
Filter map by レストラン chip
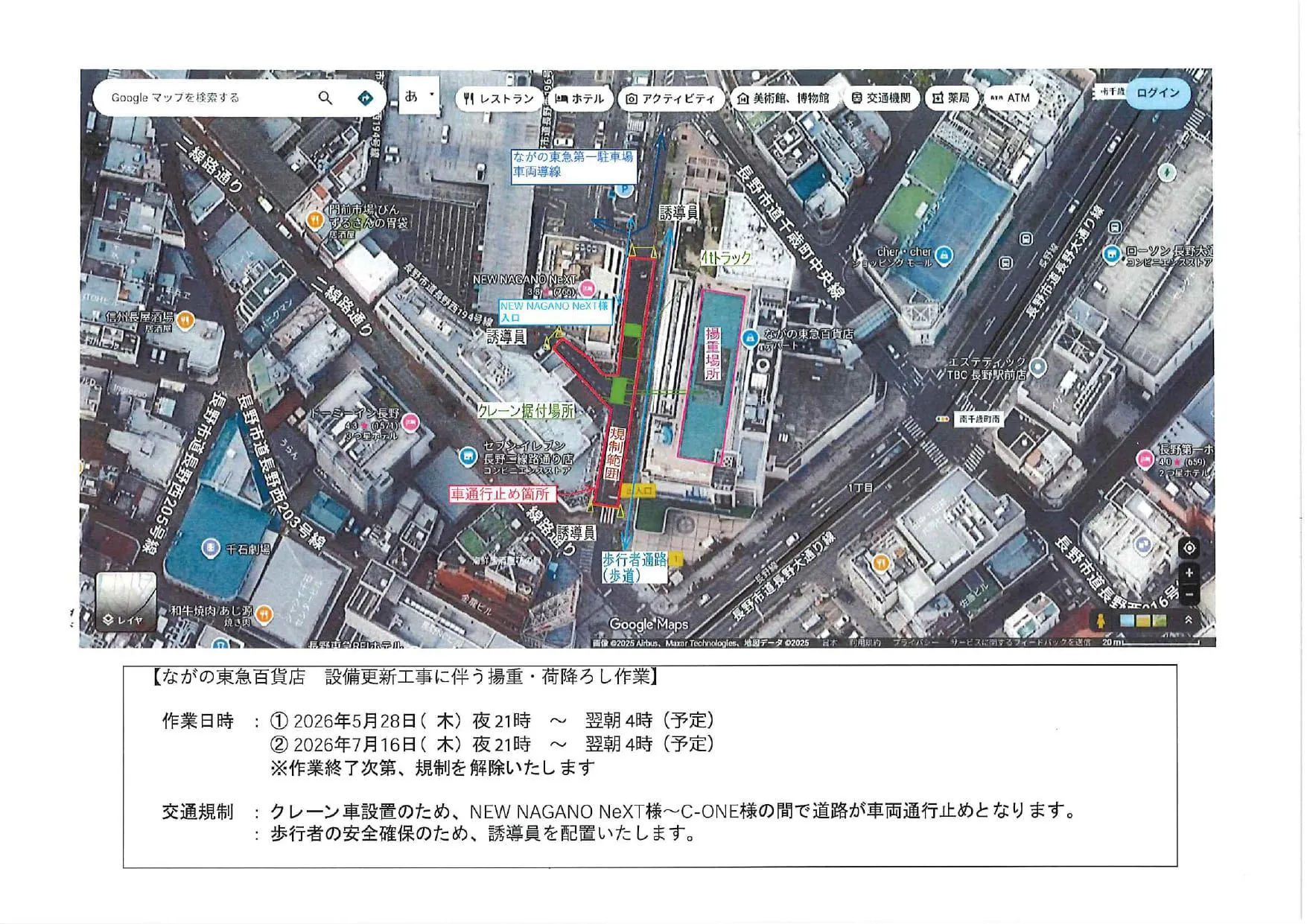498,99
